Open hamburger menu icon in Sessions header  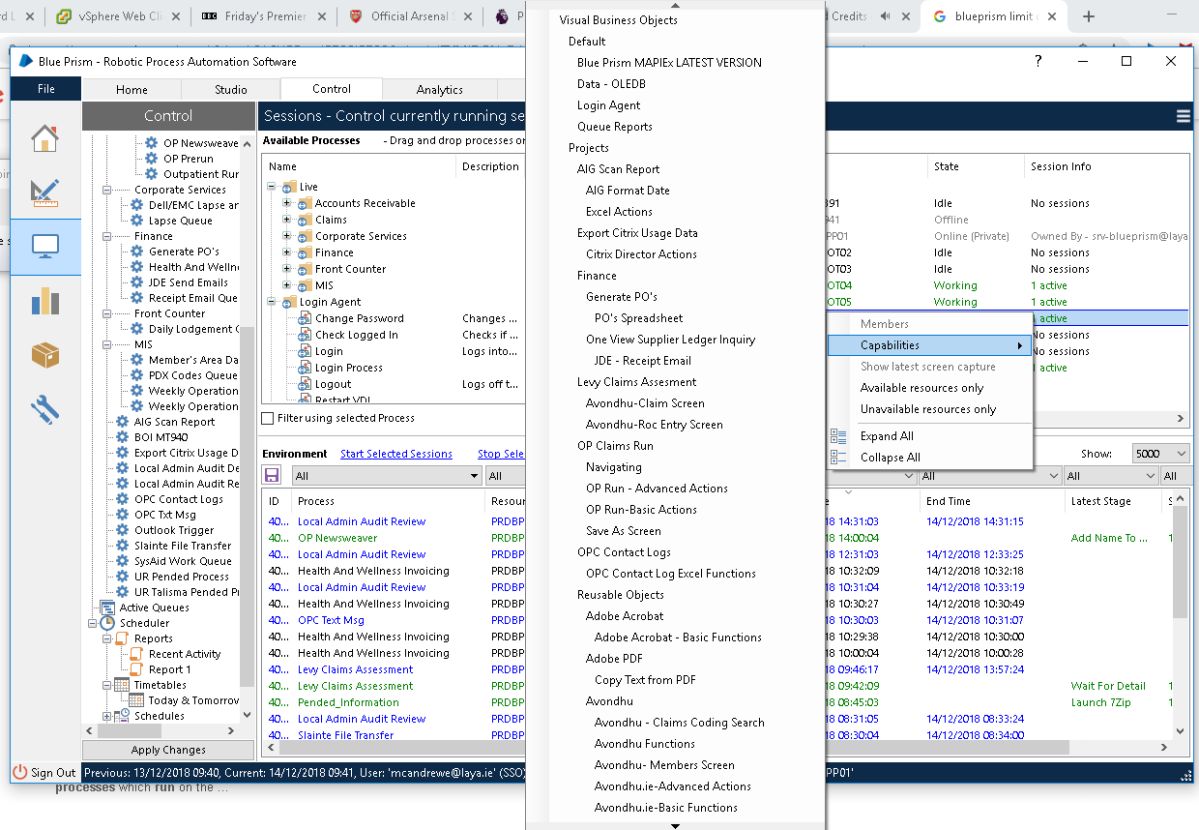click(1183, 116)
